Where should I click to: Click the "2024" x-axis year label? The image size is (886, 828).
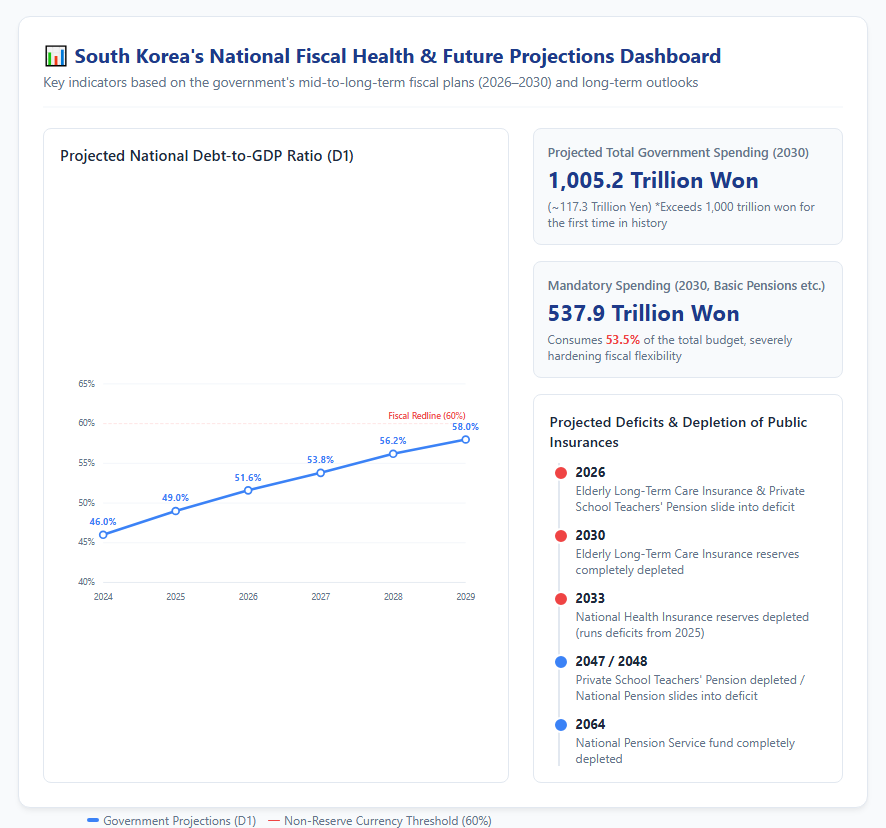tap(103, 596)
